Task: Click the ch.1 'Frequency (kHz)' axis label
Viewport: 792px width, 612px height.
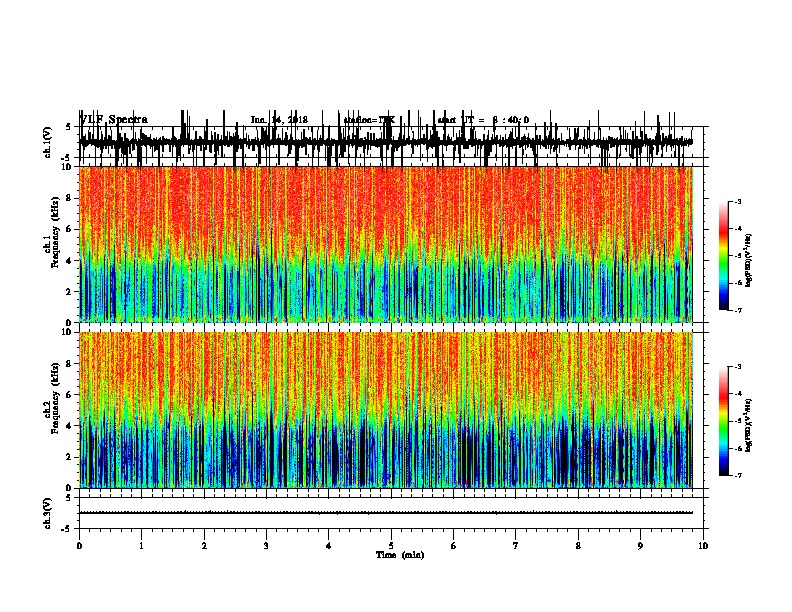Action: (x=55, y=233)
